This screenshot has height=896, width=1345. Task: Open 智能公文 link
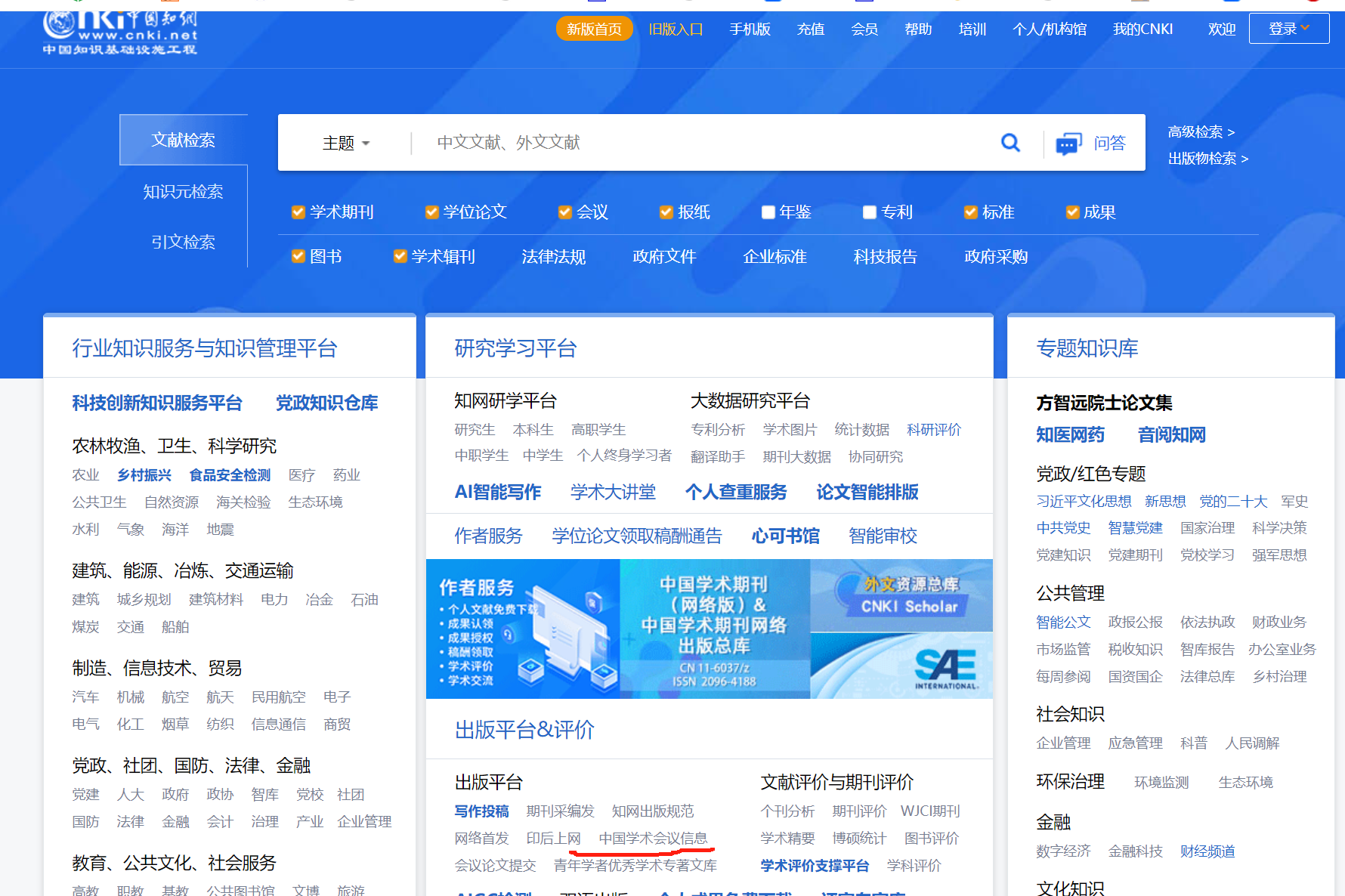coord(1063,622)
